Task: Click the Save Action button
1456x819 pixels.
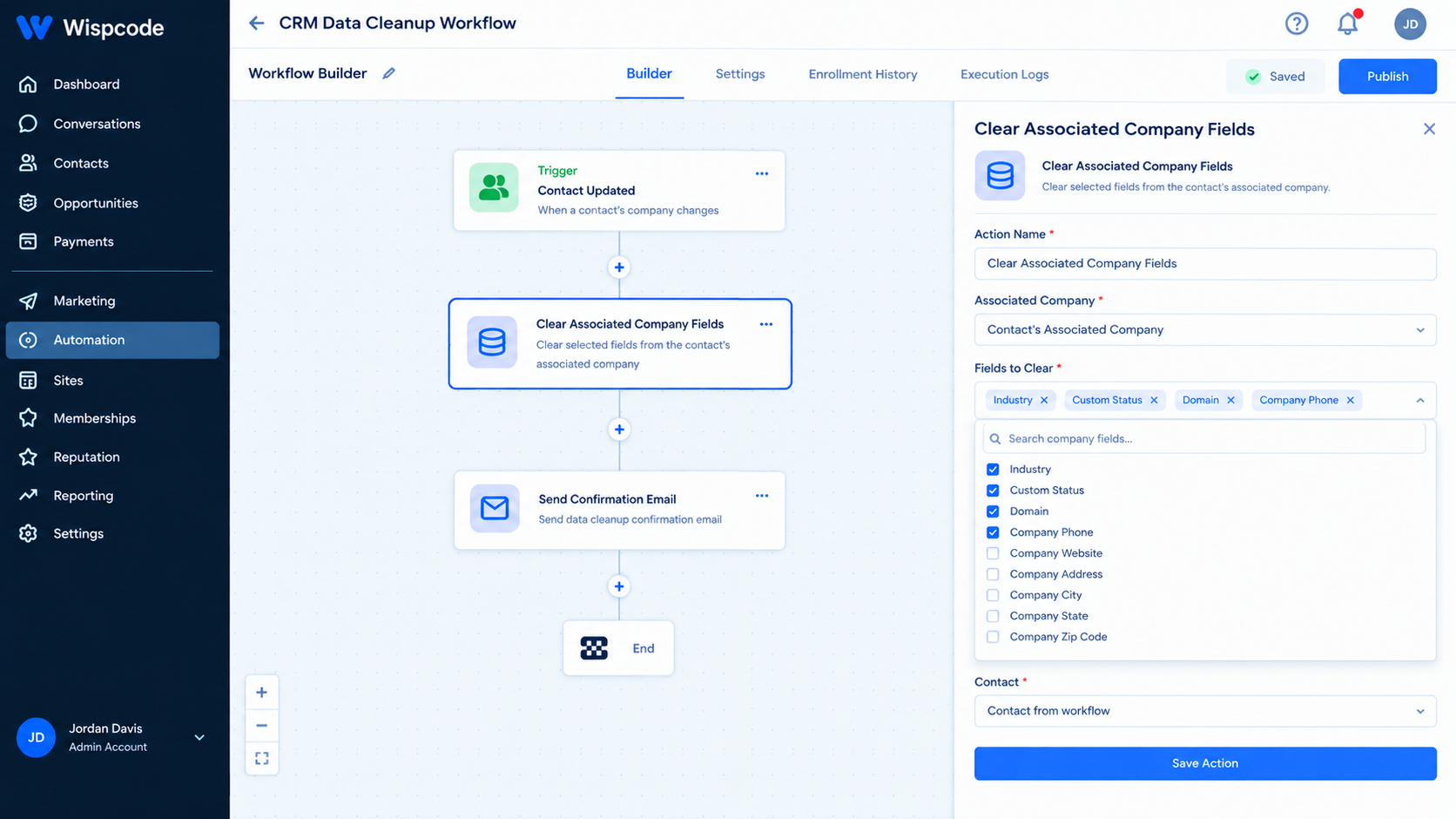Action: [x=1205, y=763]
